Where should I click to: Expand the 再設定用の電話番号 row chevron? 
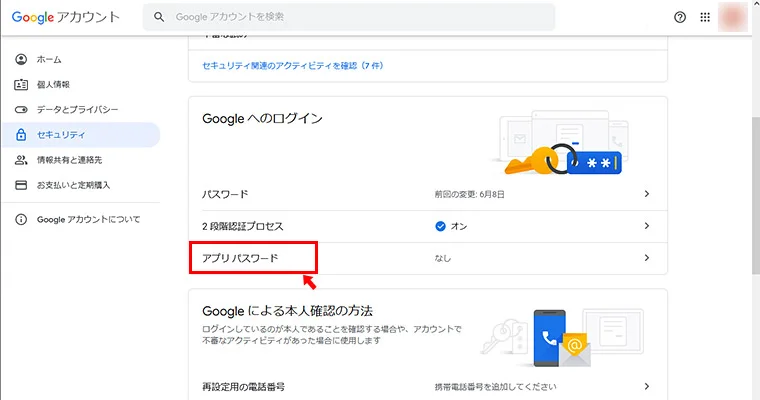pos(647,386)
